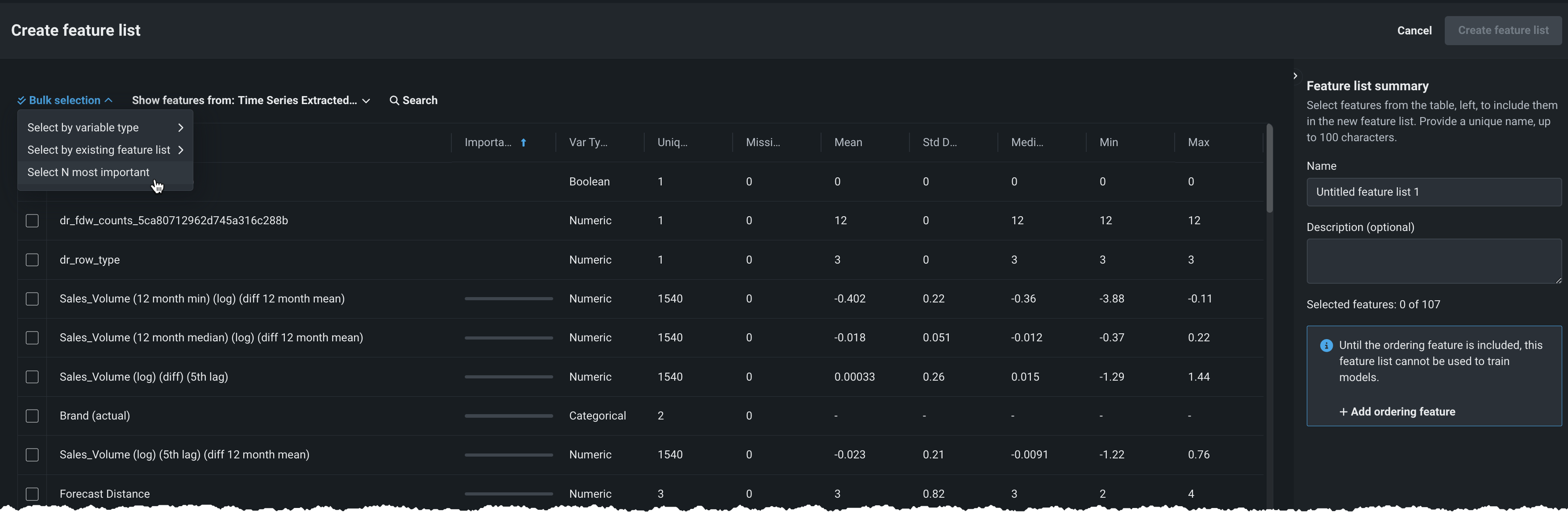Screen dimensions: 1568x512
Task: Click plus icon for Add ordering feature
Action: [1343, 412]
